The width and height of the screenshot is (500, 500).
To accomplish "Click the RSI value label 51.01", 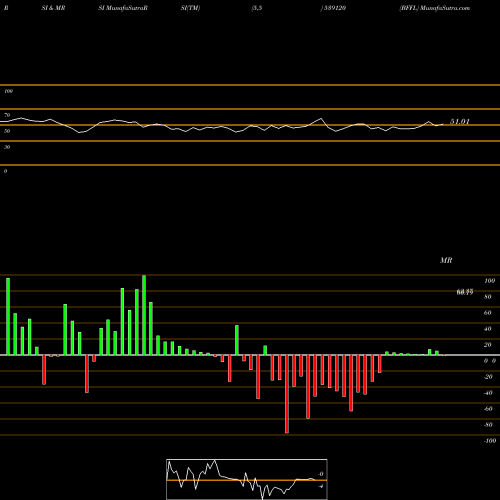I will 460,122.
